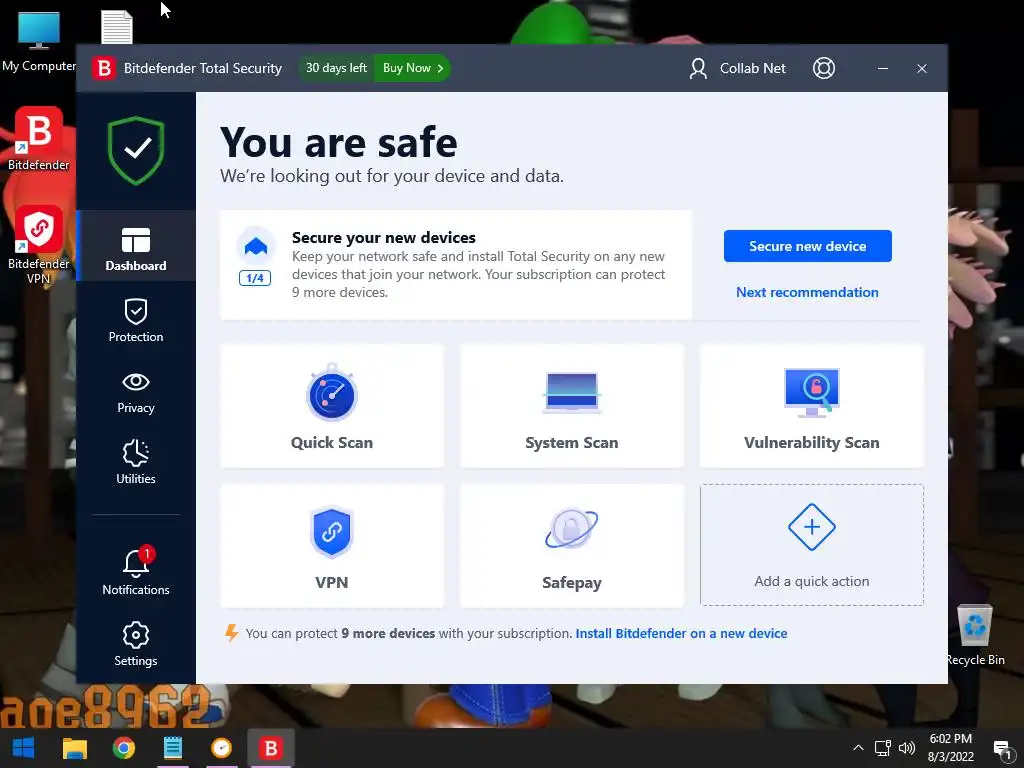
Task: Launch the Vulnerability Scan
Action: point(811,406)
